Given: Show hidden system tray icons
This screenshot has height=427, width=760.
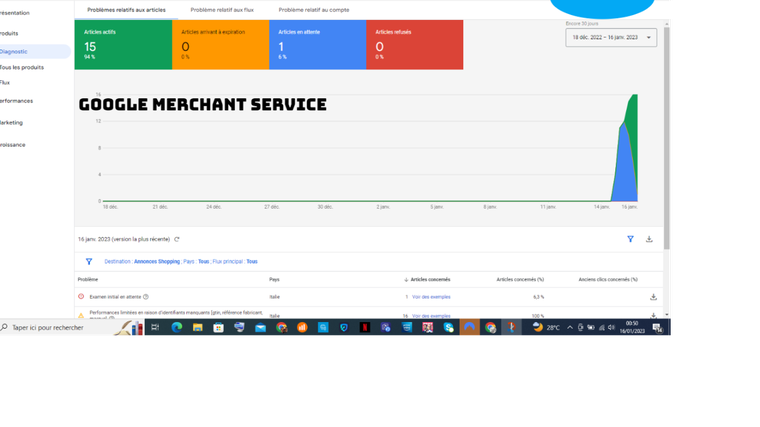Looking at the screenshot, I should [x=570, y=328].
